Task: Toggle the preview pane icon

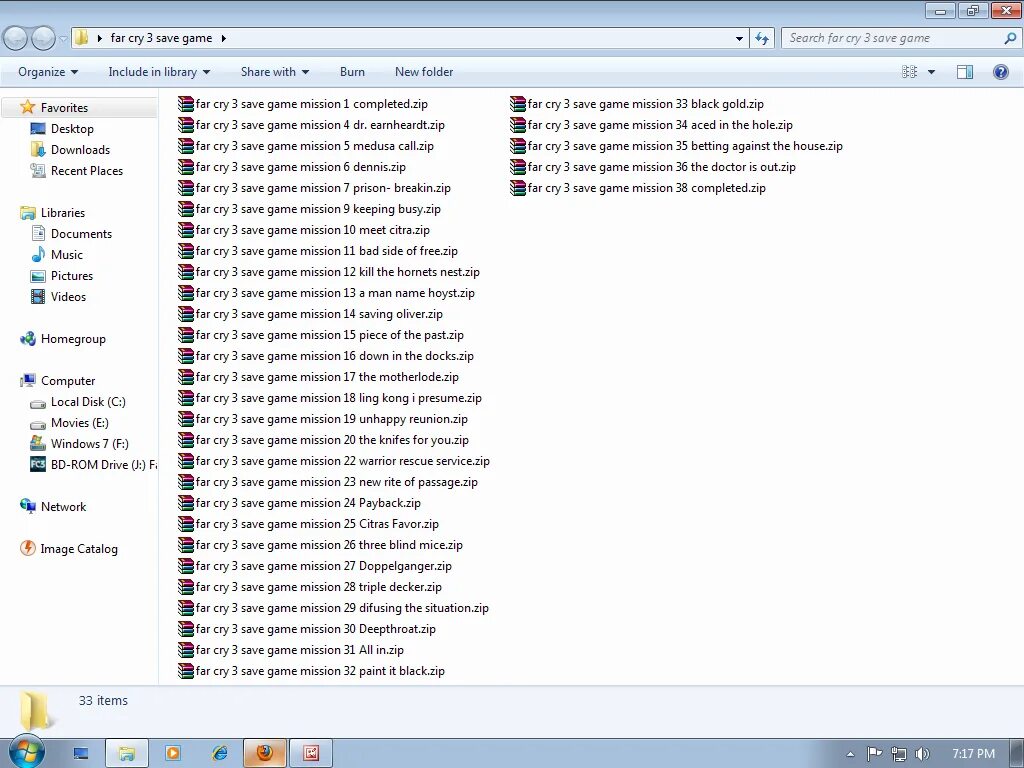Action: tap(965, 72)
